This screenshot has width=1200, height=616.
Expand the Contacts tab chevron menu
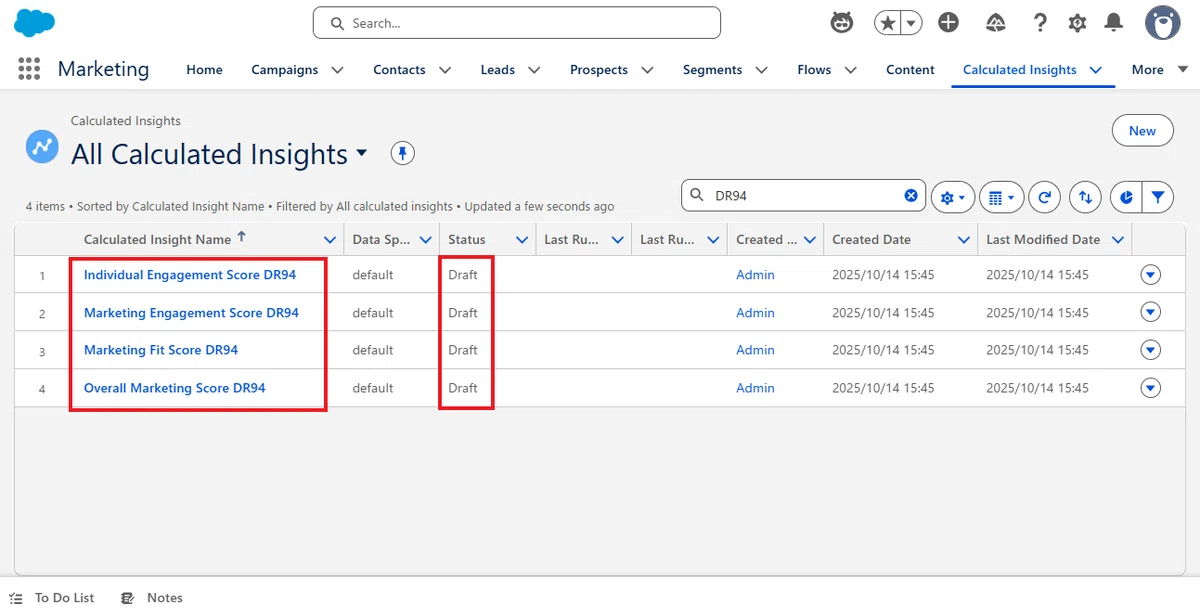445,70
